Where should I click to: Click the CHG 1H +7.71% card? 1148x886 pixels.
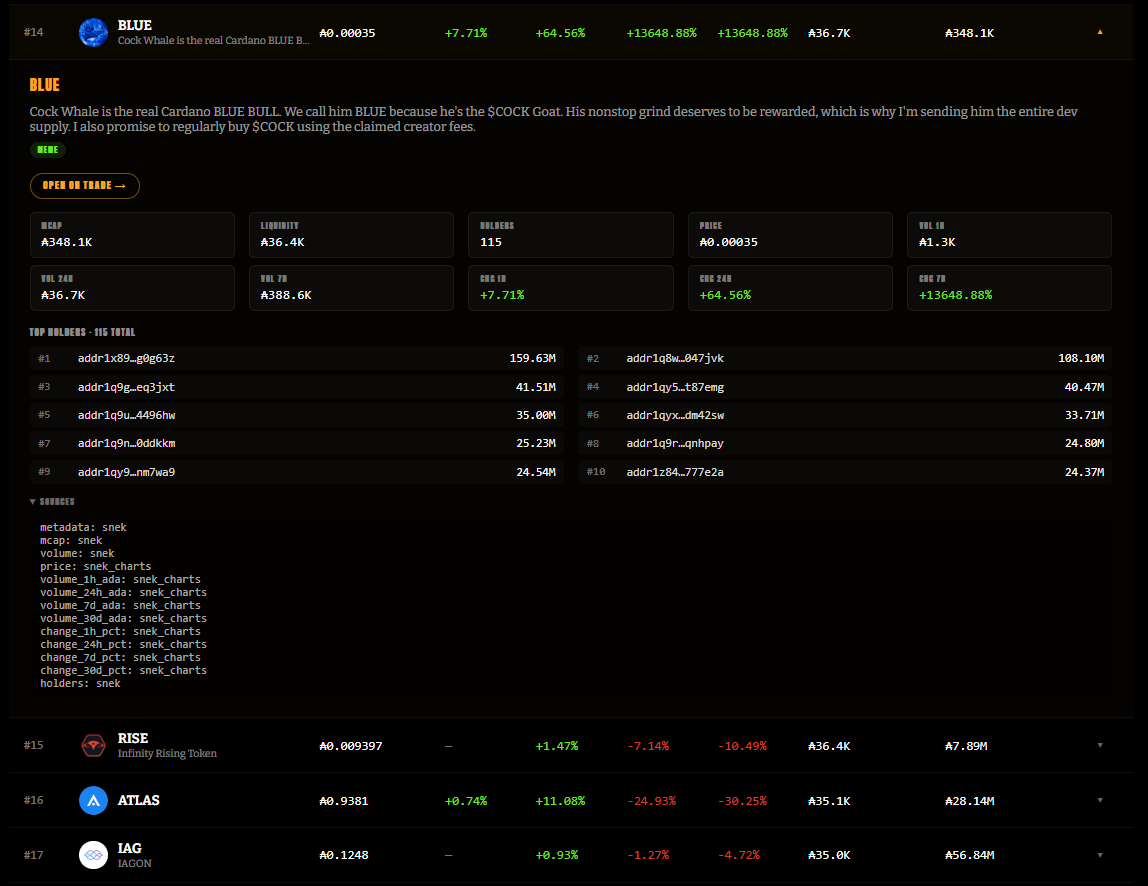tap(571, 288)
